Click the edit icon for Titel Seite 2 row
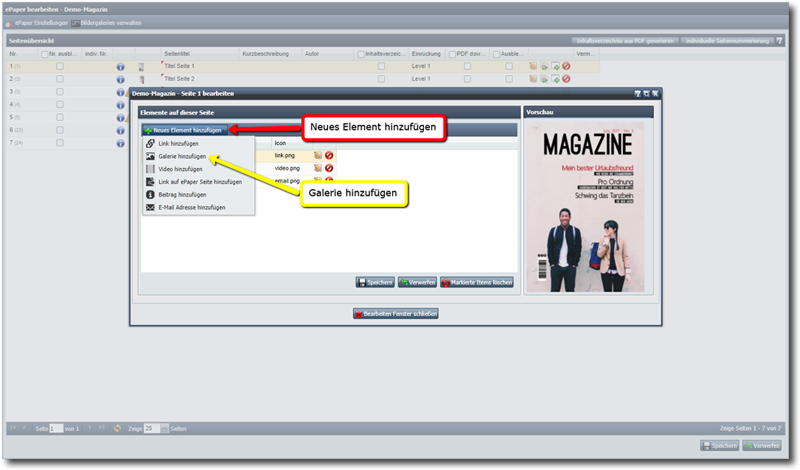800x470 pixels. pyautogui.click(x=533, y=79)
